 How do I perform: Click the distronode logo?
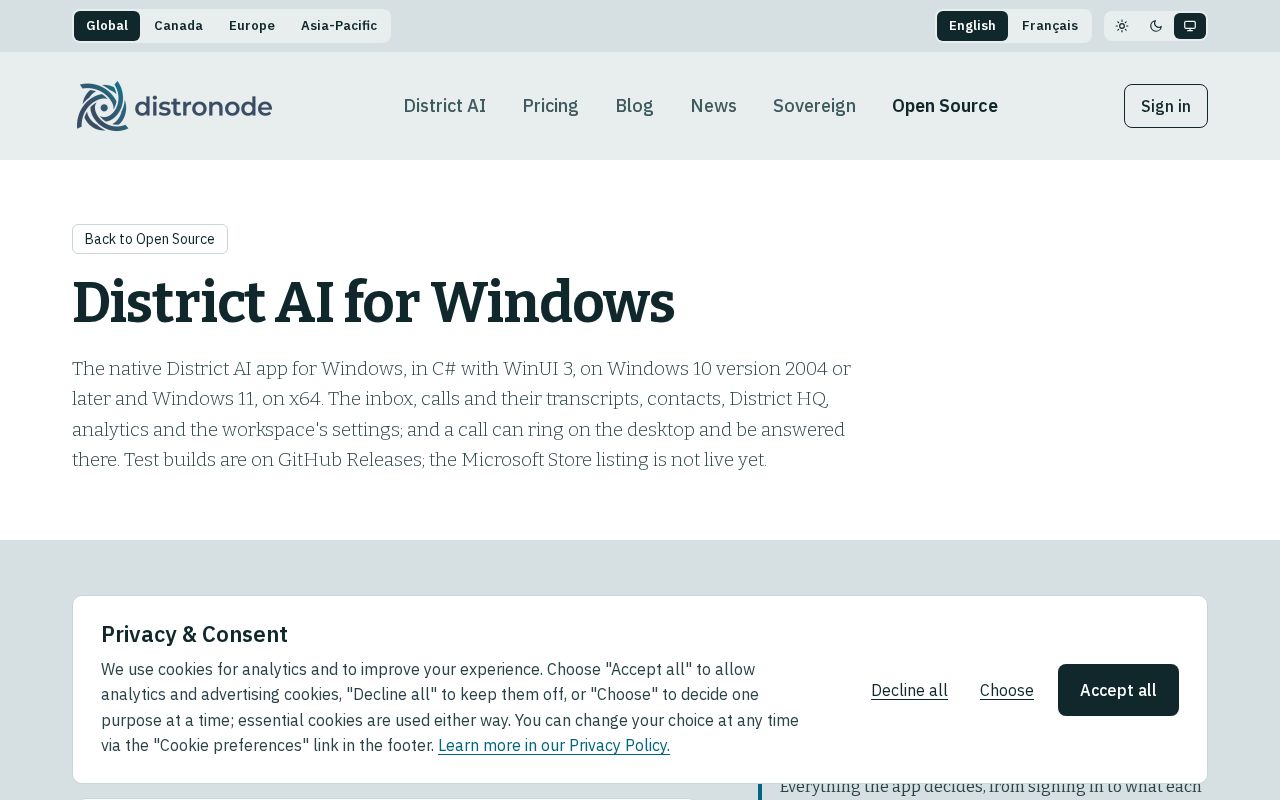tap(174, 106)
